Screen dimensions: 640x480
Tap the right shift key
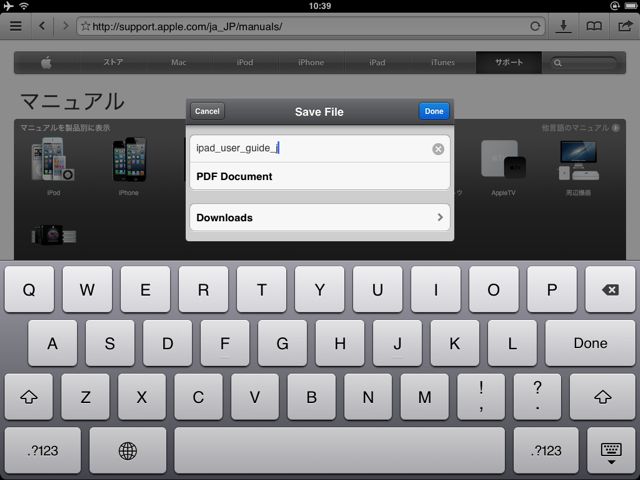point(602,397)
